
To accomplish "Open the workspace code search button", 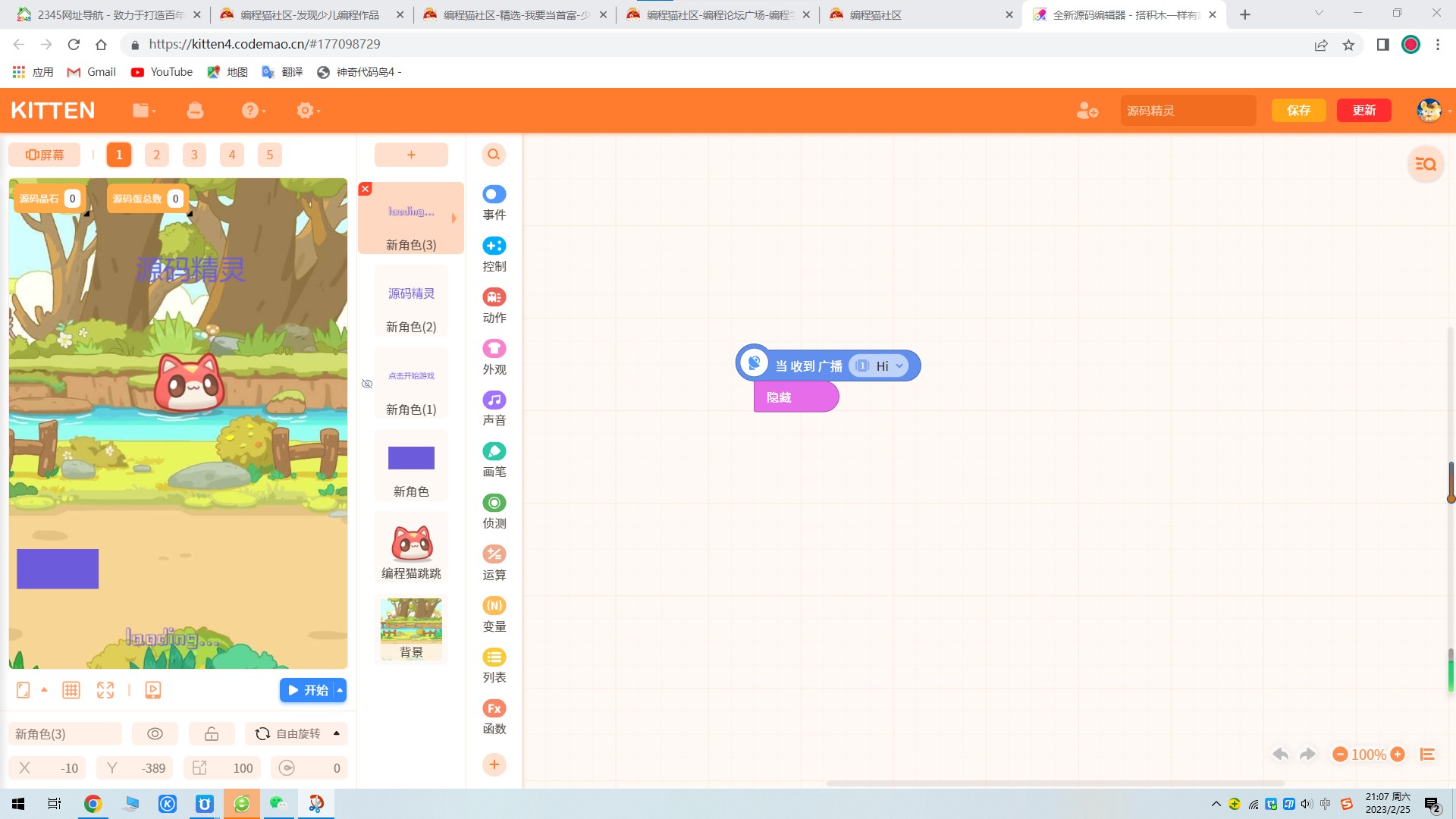I will (x=1426, y=164).
